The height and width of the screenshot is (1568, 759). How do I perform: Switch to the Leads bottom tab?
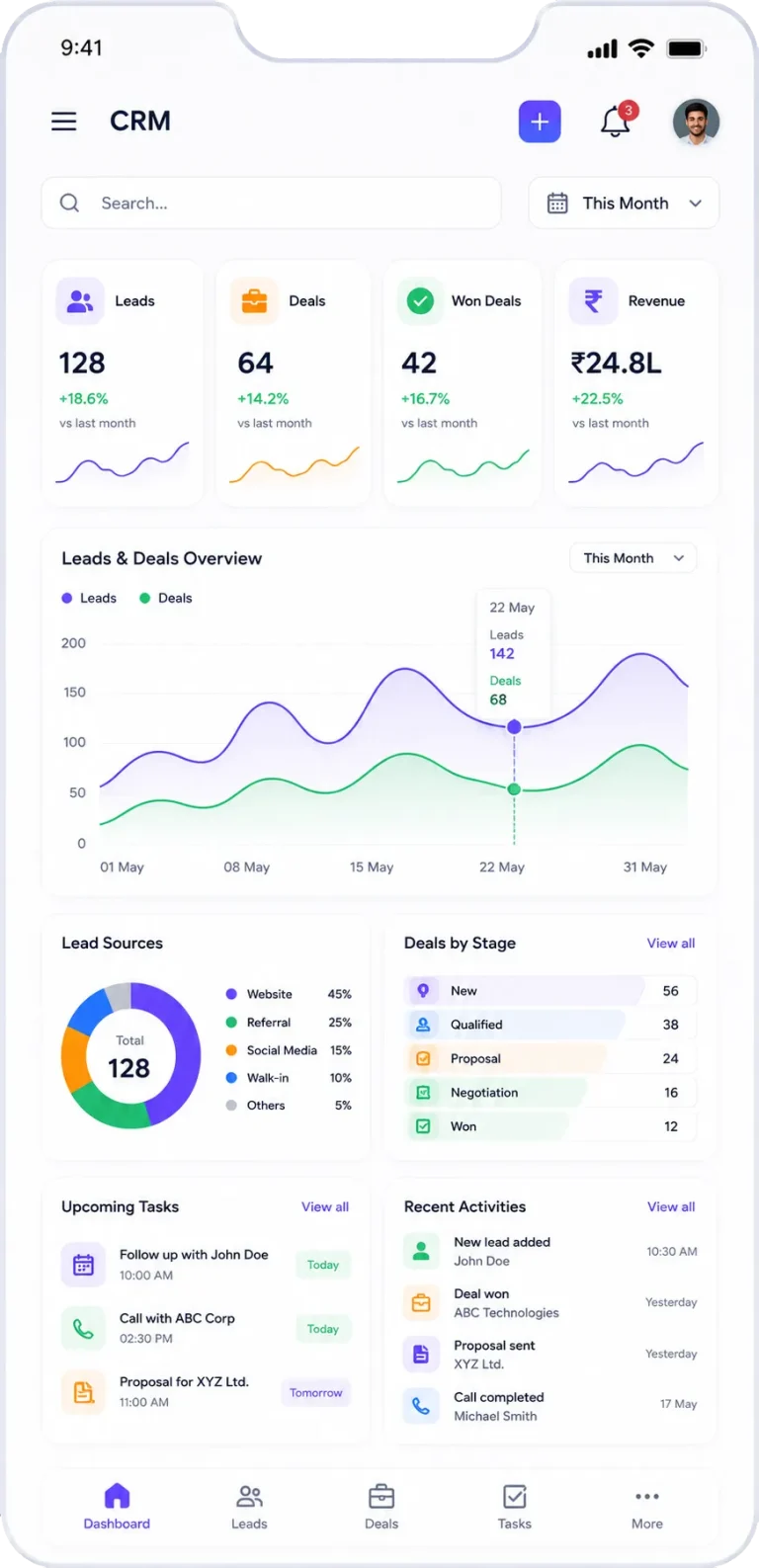pos(249,1507)
